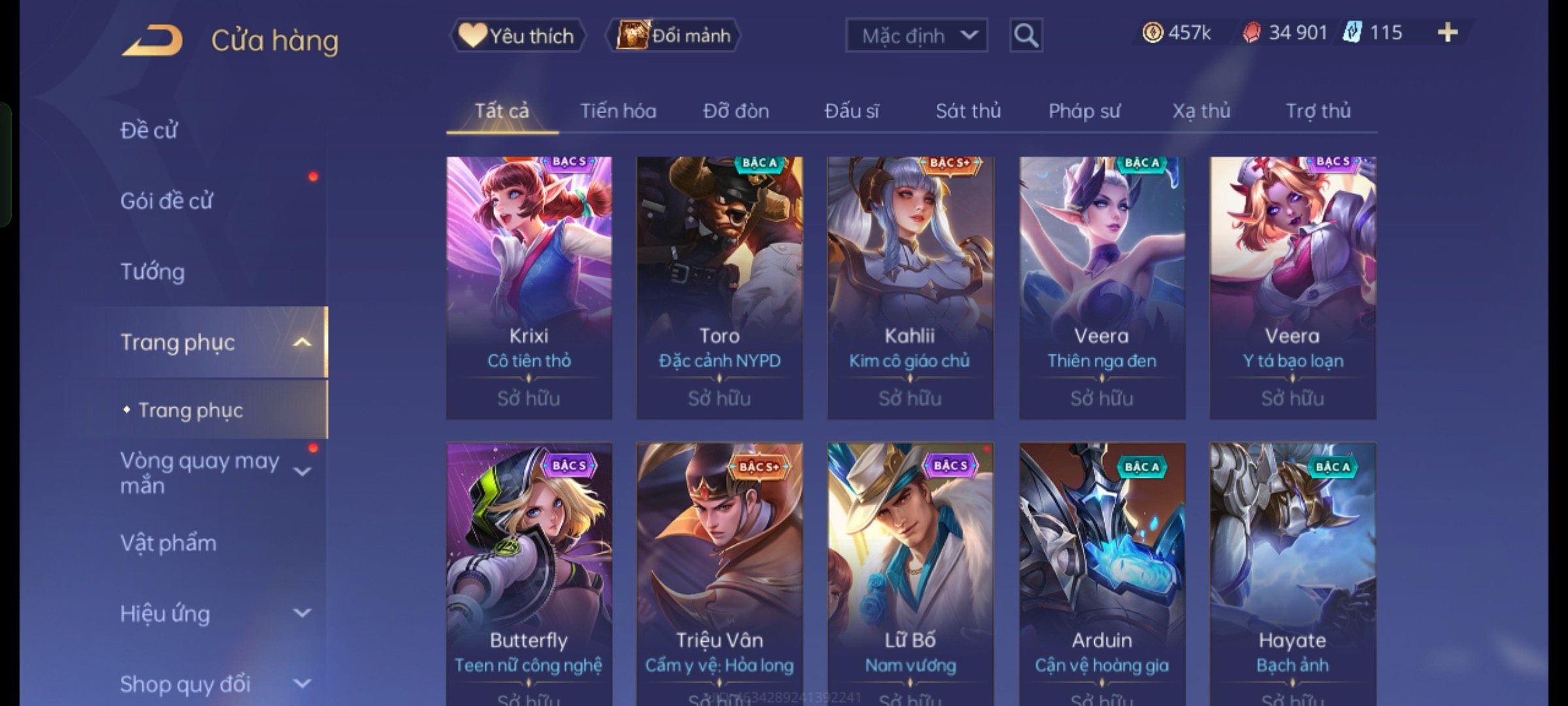Open the search magnifier icon
The image size is (1568, 706).
[1026, 35]
